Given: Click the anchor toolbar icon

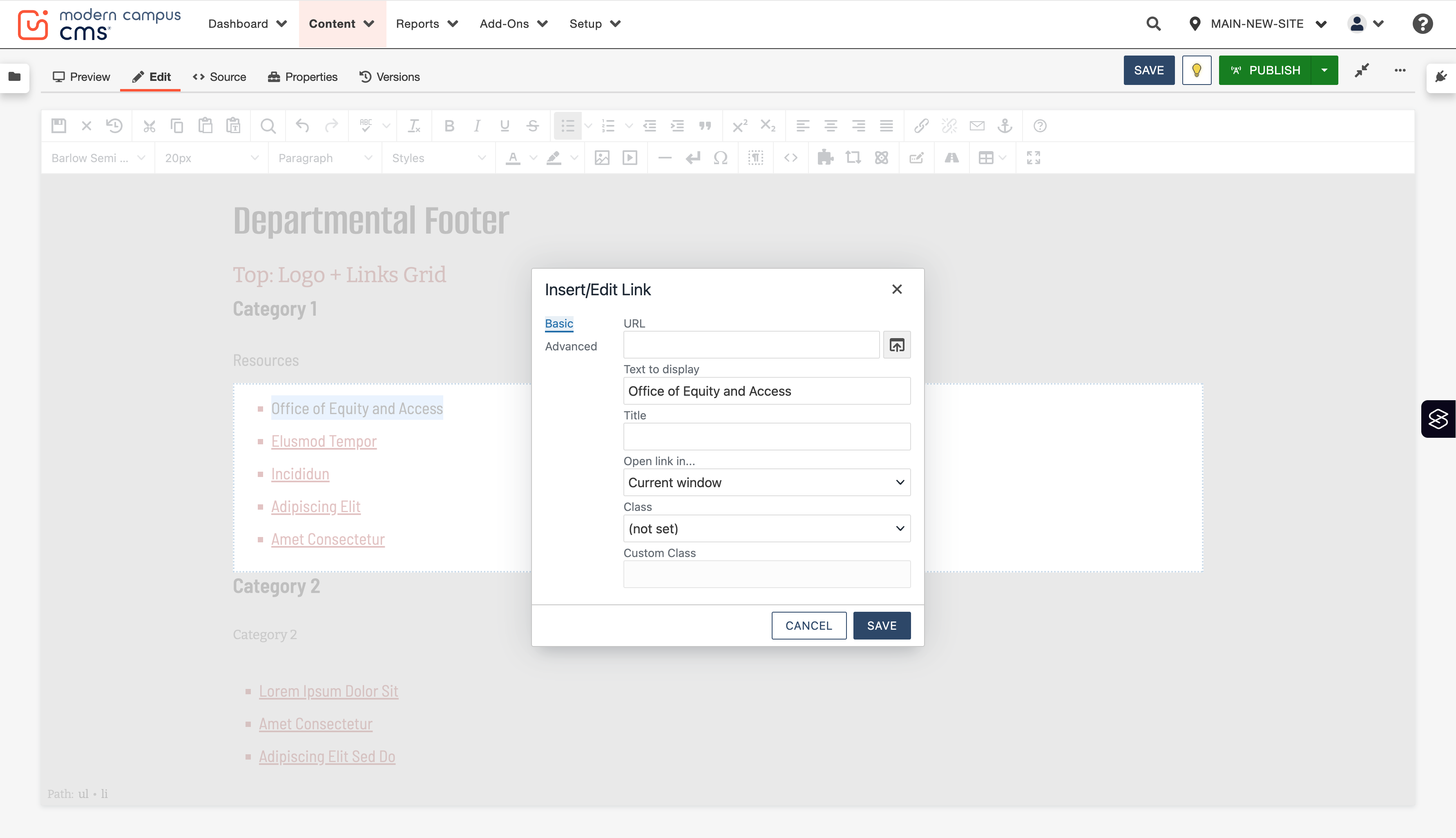Looking at the screenshot, I should click(x=1005, y=125).
